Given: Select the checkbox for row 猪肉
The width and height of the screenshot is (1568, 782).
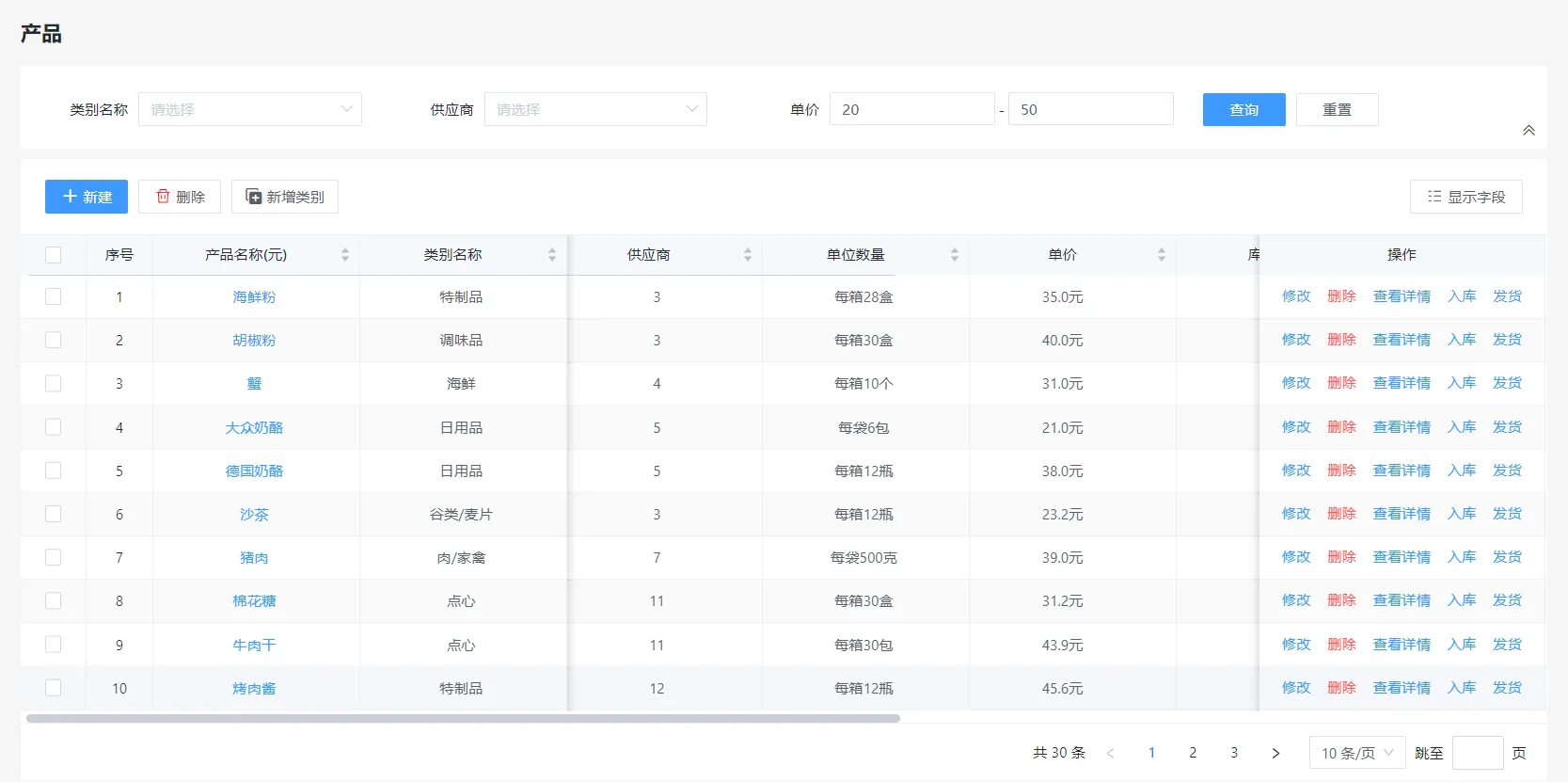Looking at the screenshot, I should coord(54,557).
